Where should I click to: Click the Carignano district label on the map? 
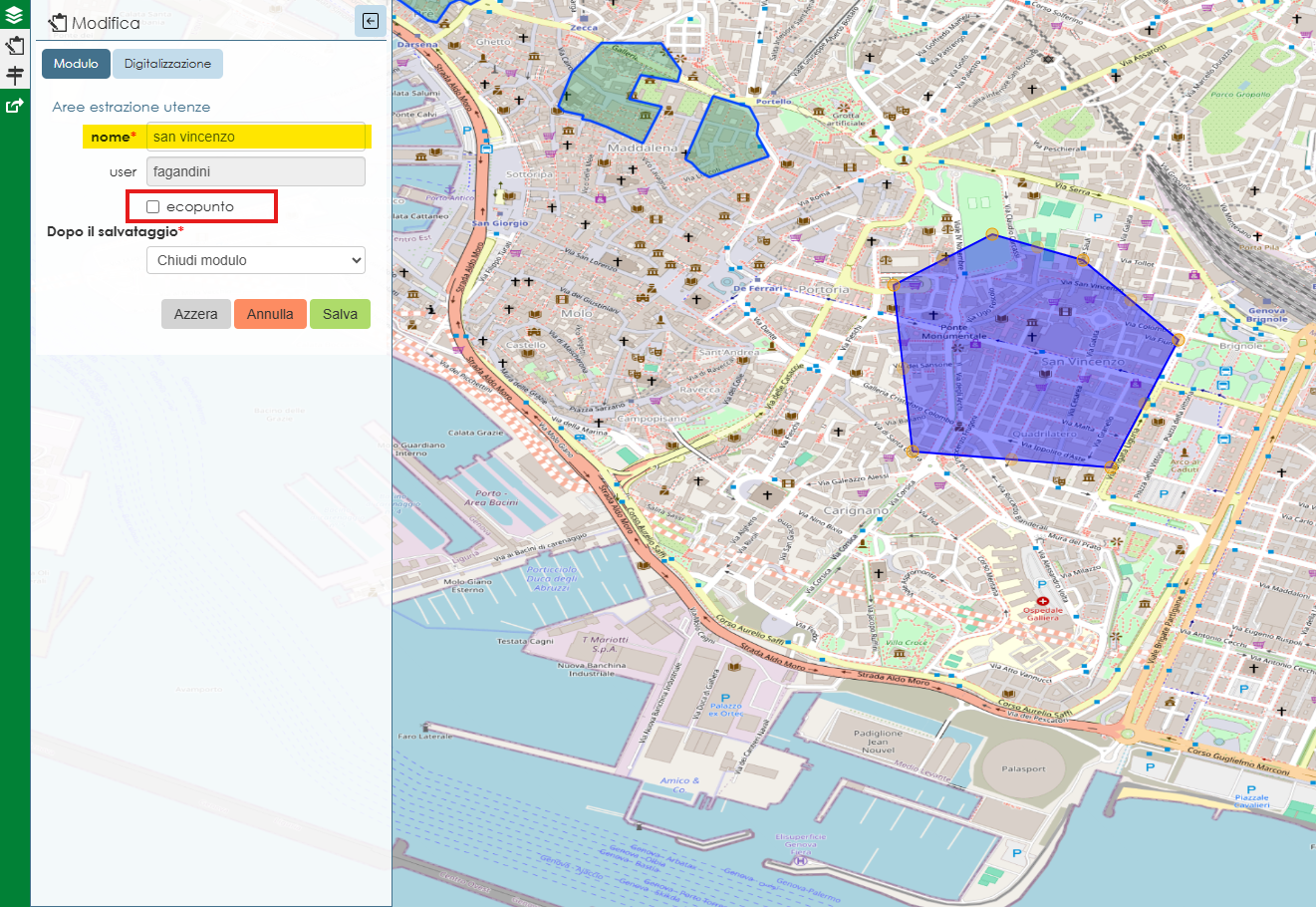pyautogui.click(x=856, y=510)
